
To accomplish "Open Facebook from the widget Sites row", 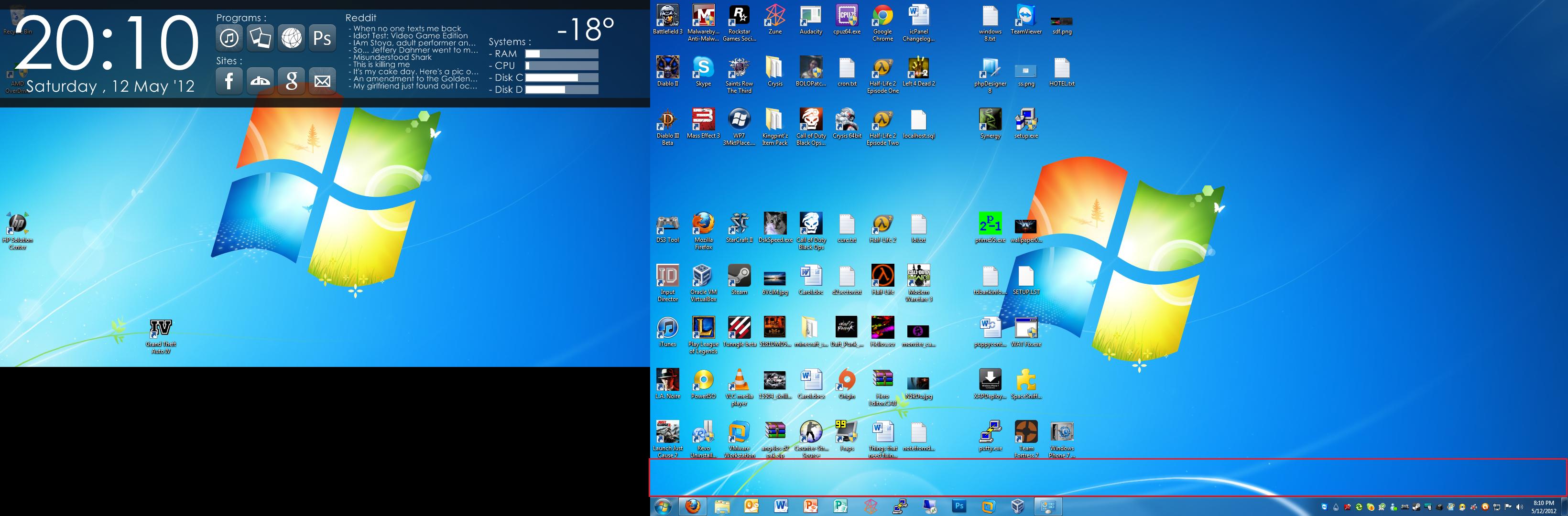I will (229, 80).
